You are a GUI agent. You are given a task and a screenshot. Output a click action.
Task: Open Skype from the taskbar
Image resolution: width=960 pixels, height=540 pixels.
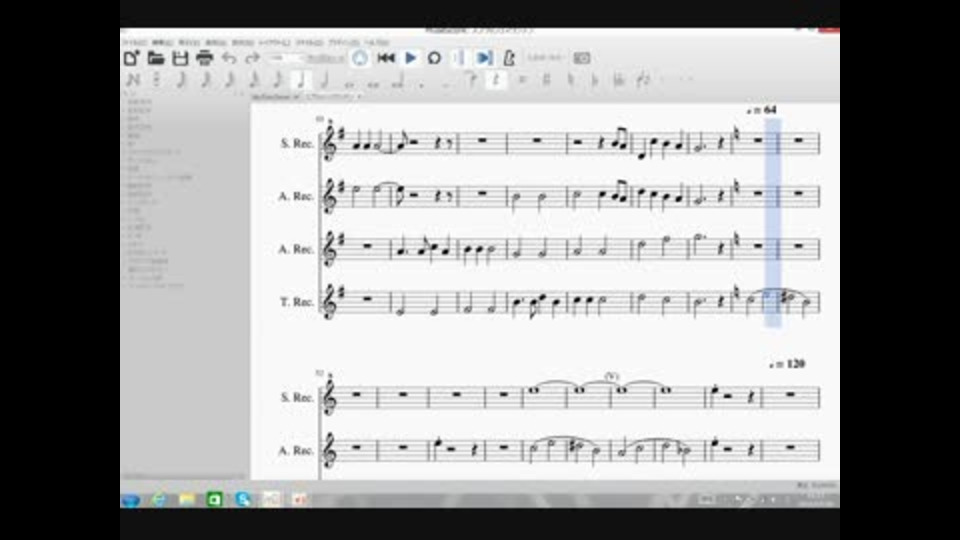pos(243,500)
